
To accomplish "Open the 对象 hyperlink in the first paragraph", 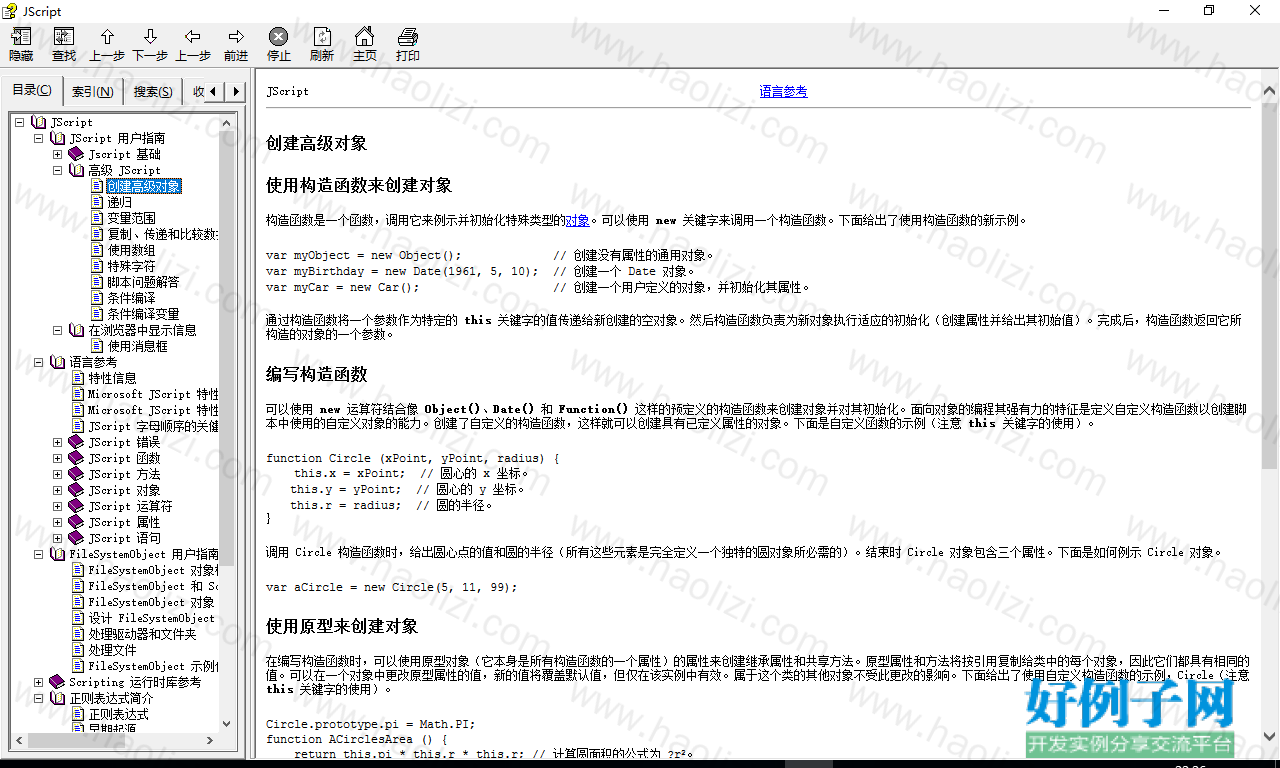I will [x=577, y=220].
